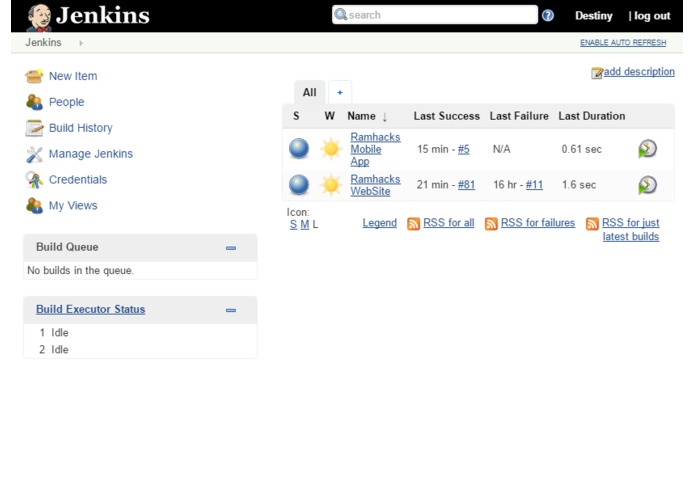This screenshot has height=494, width=695.
Task: Open Build History from sidebar
Action: tap(81, 128)
